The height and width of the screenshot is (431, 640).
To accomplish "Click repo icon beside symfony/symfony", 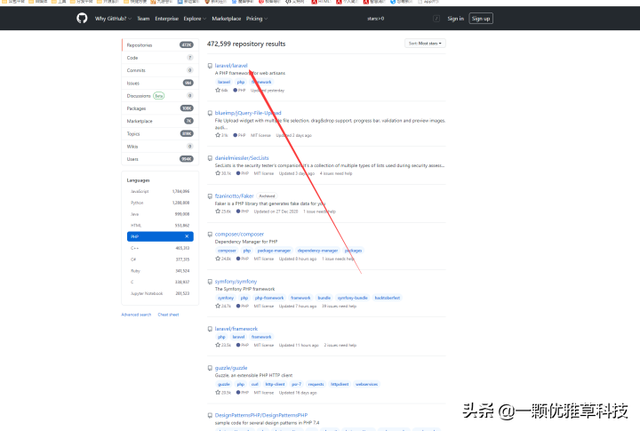I will click(210, 282).
